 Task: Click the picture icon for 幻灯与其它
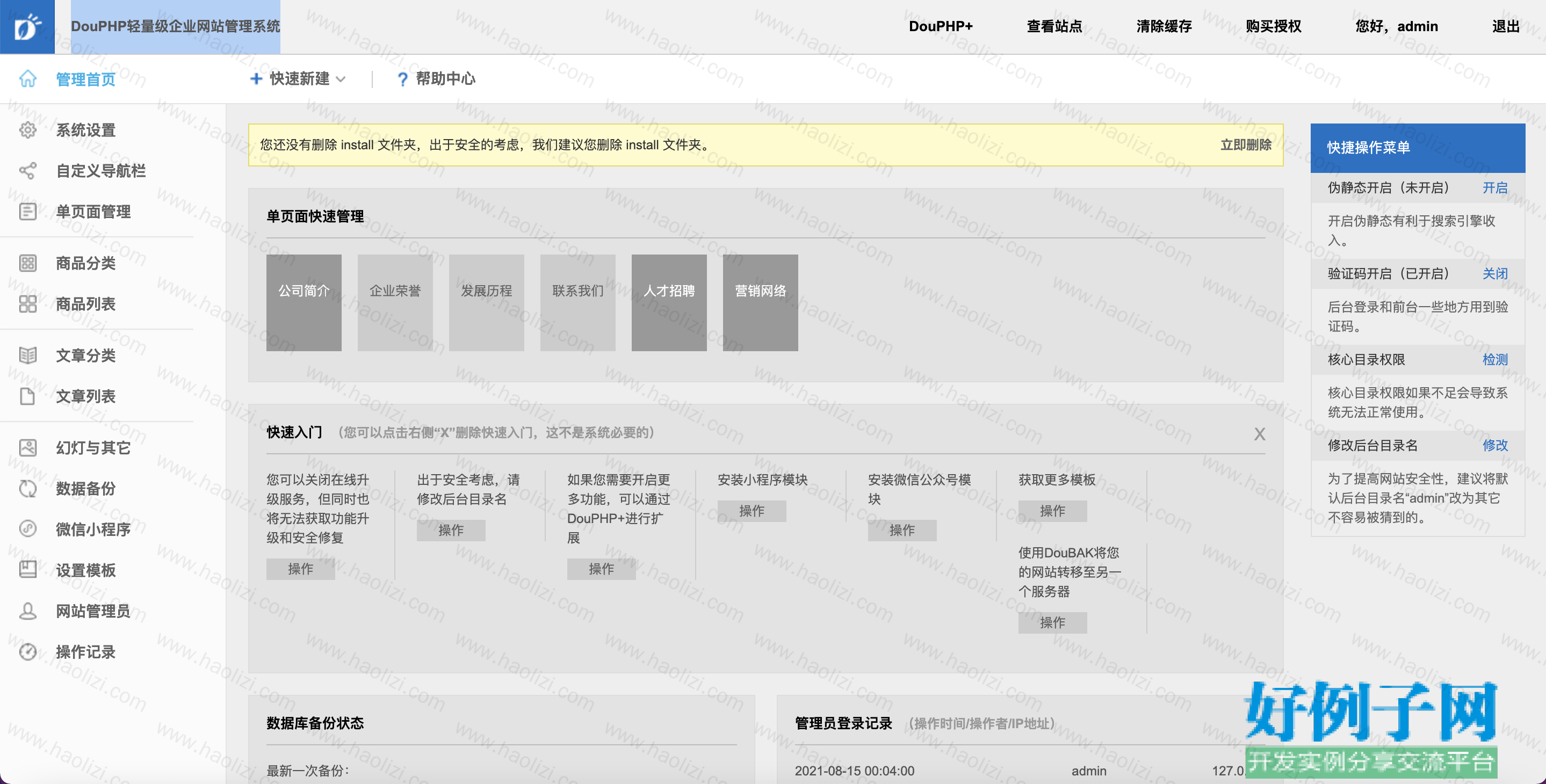pyautogui.click(x=27, y=448)
